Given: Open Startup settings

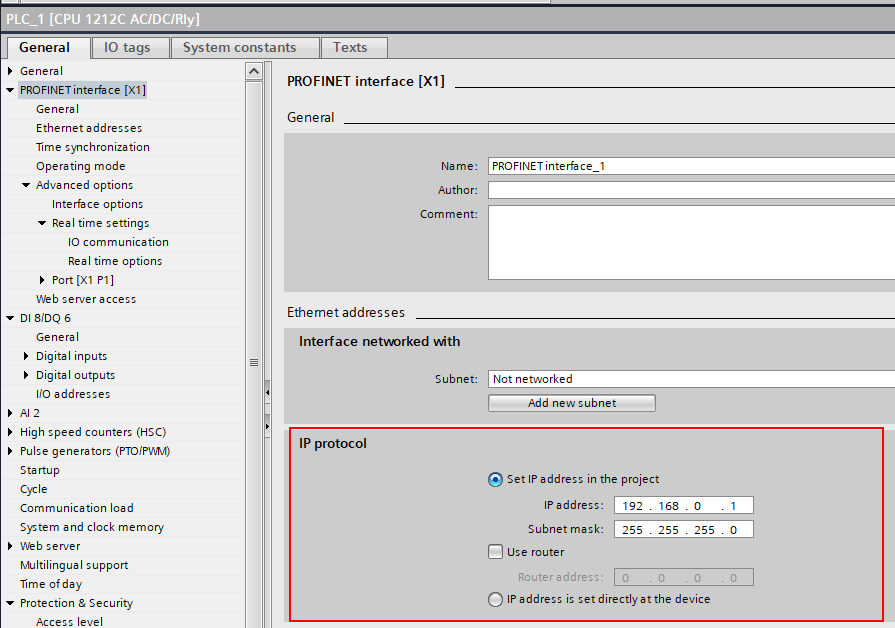Looking at the screenshot, I should (39, 470).
